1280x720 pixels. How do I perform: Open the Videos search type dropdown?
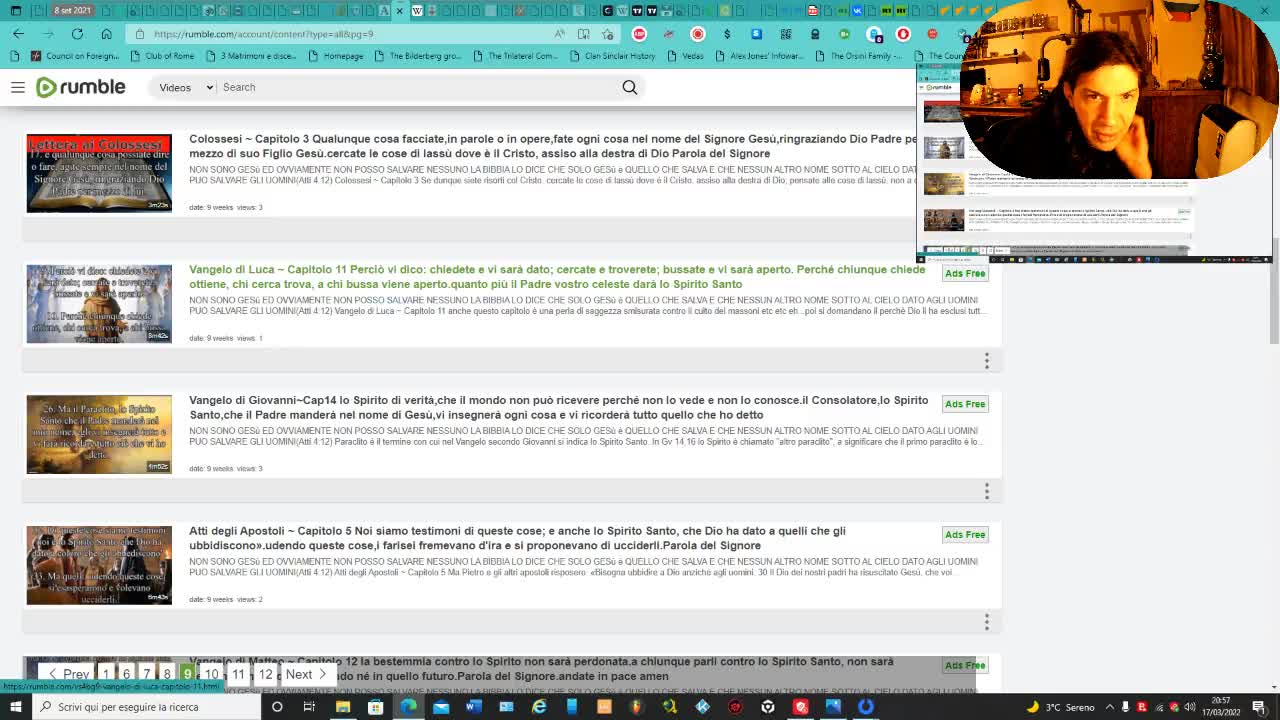click(x=186, y=87)
